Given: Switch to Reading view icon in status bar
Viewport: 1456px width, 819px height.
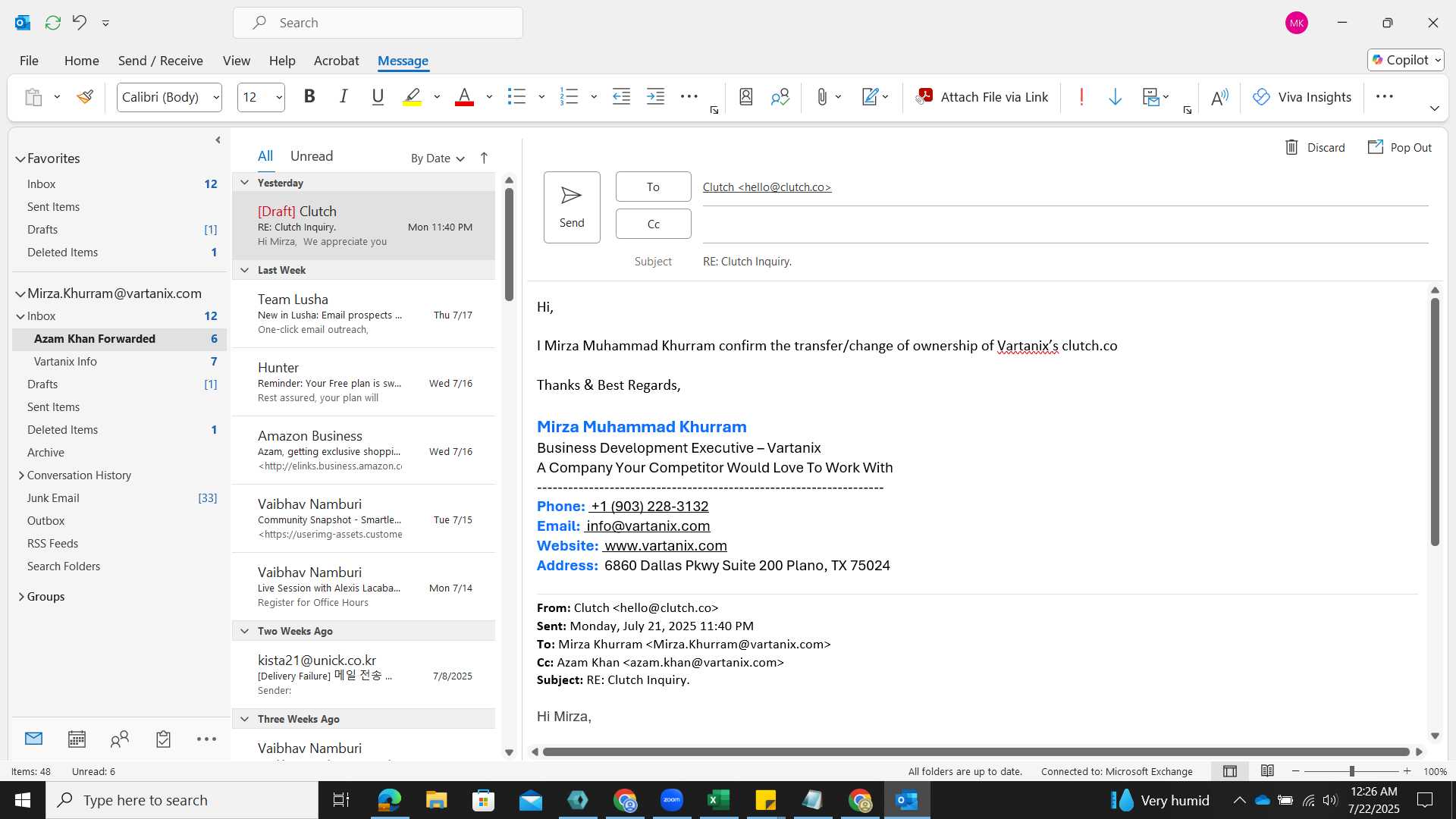Looking at the screenshot, I should pyautogui.click(x=1267, y=771).
